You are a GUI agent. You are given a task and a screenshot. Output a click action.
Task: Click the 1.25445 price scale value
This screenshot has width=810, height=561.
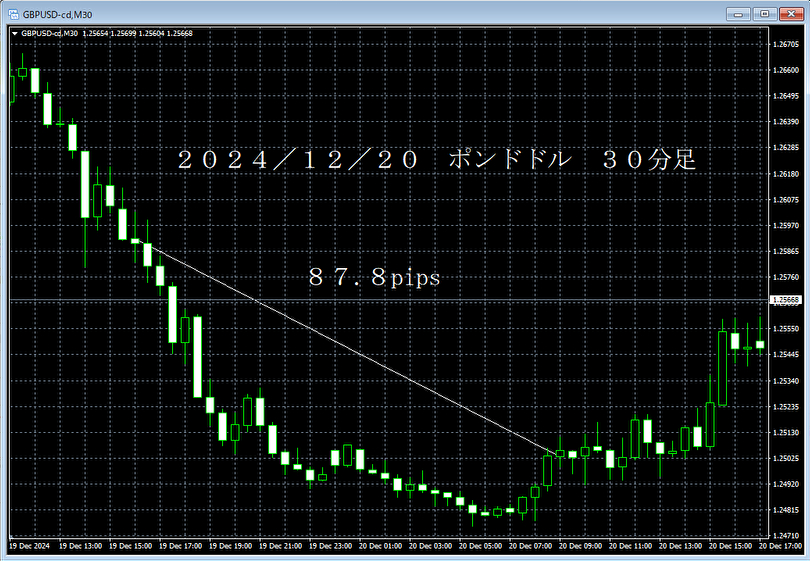[x=786, y=354]
